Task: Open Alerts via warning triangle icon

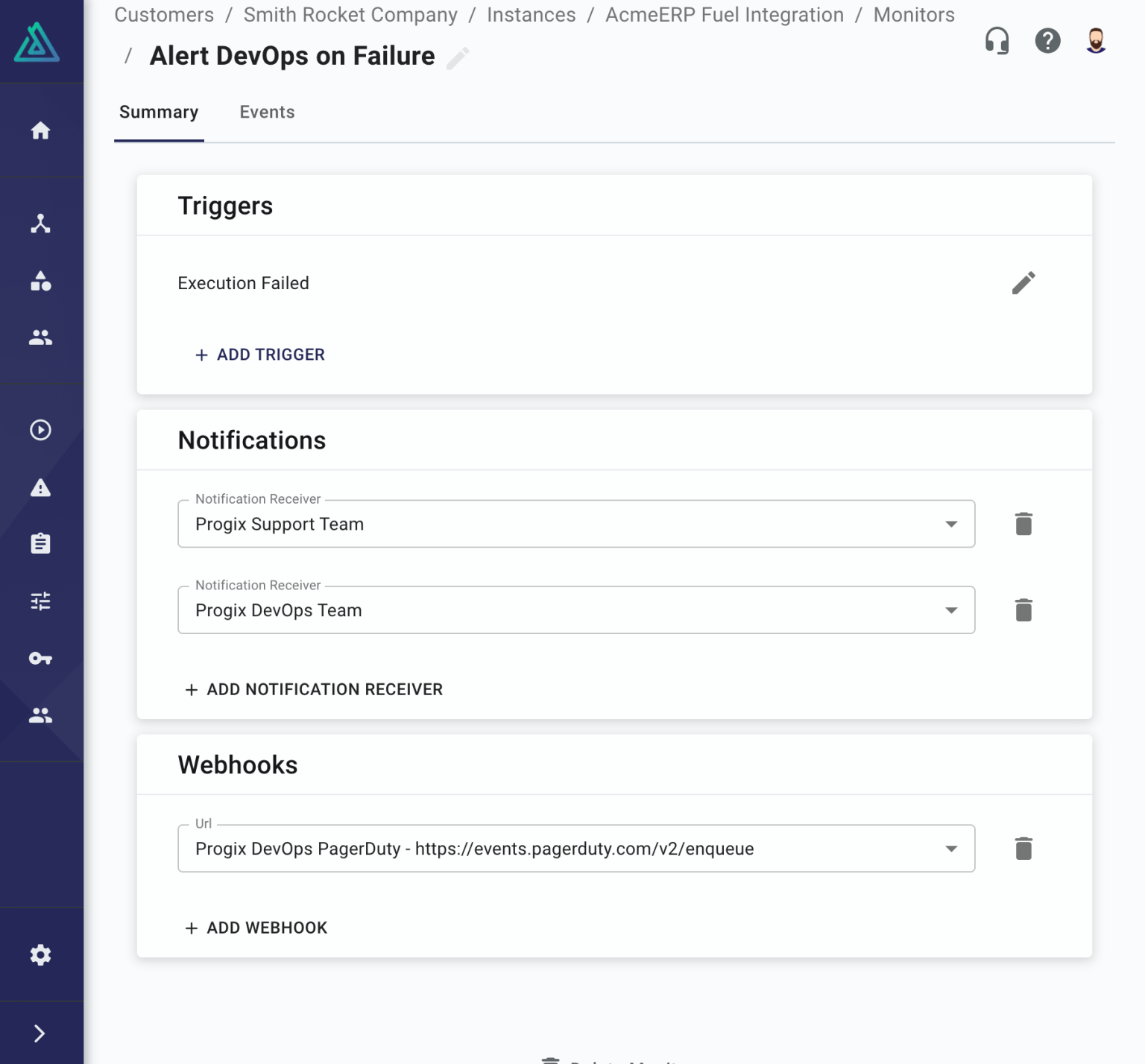Action: coord(40,487)
